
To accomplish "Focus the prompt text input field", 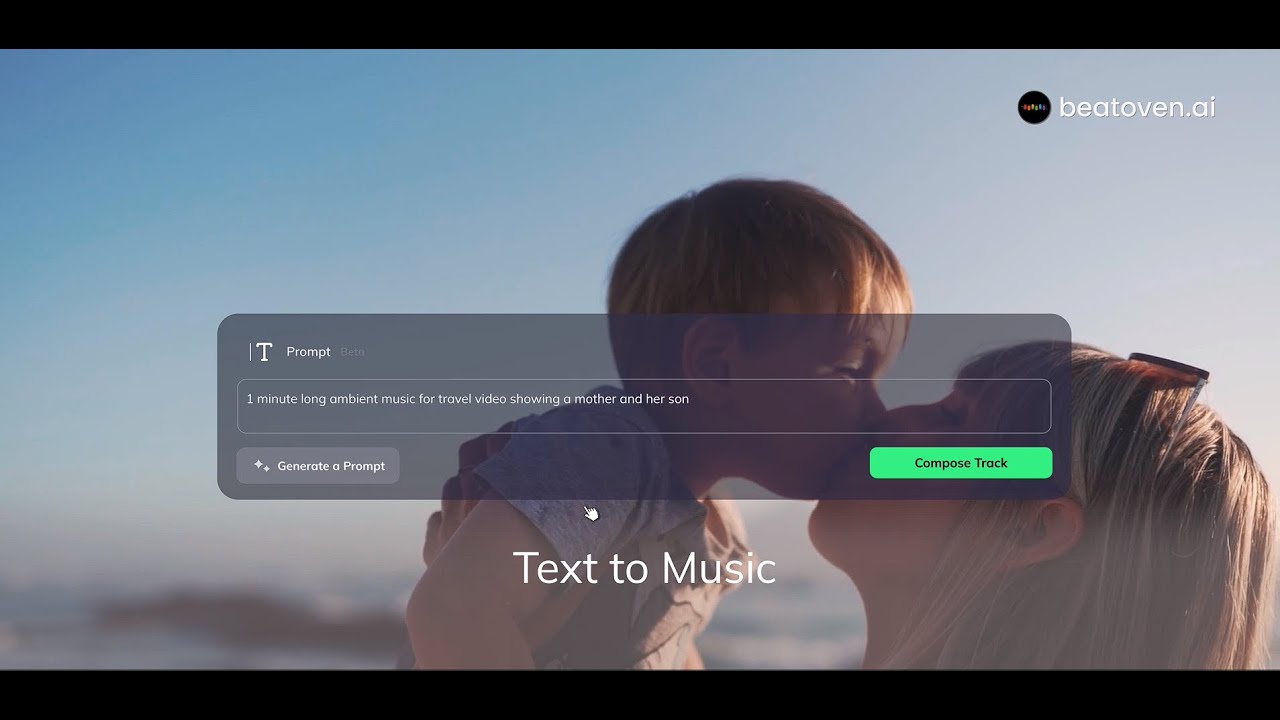I will (x=644, y=406).
